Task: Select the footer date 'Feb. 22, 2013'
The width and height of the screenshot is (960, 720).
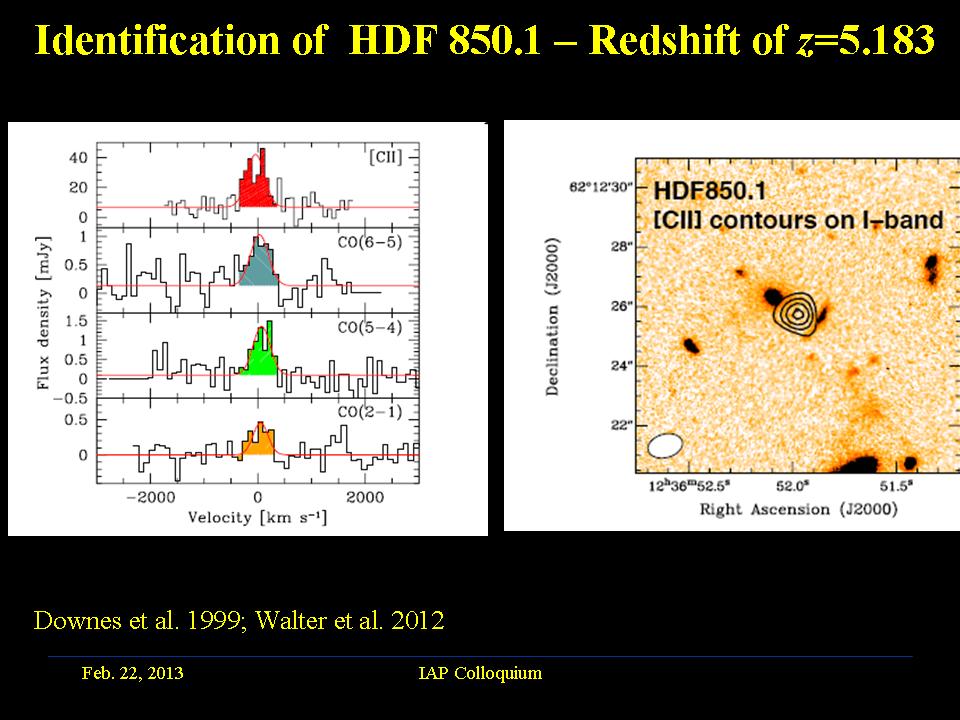Action: [132, 673]
